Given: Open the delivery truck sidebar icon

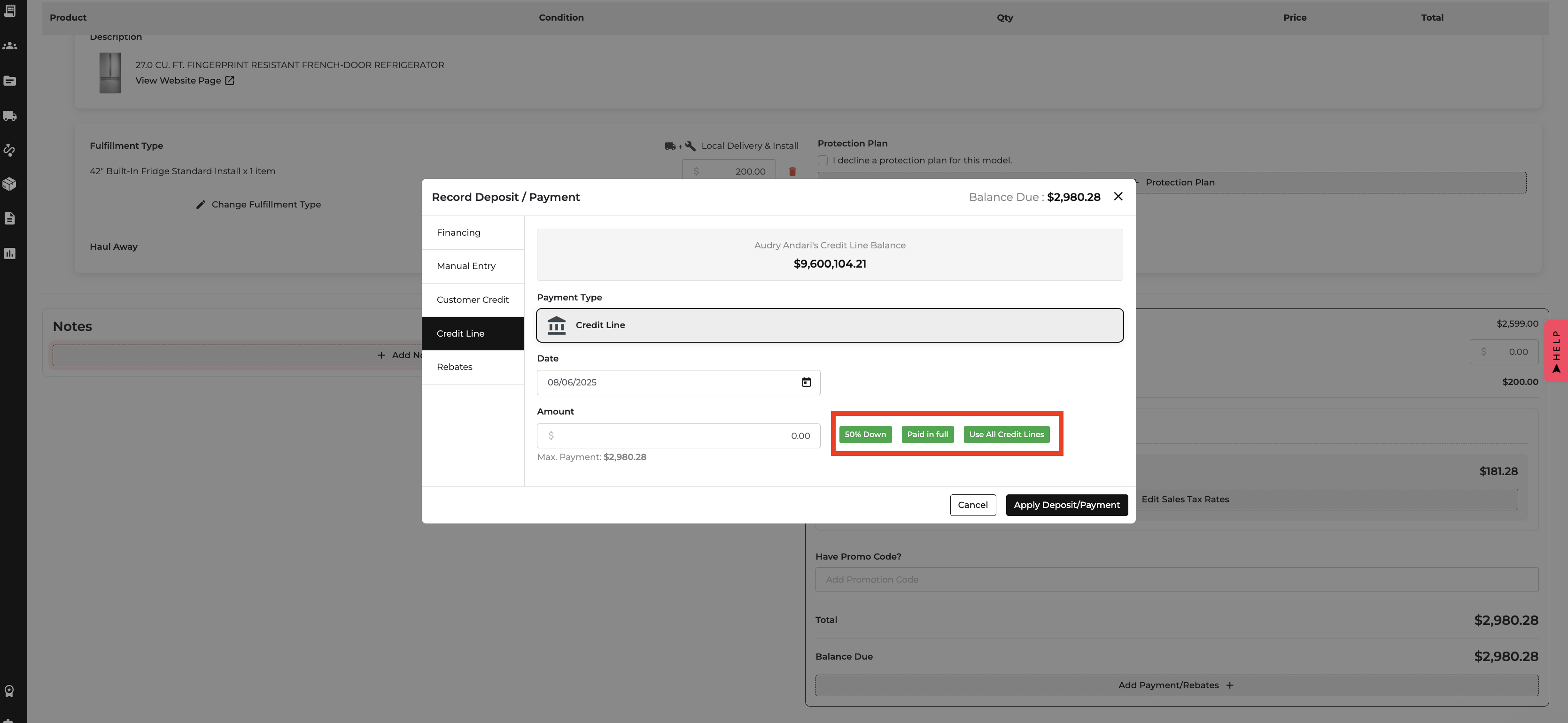Looking at the screenshot, I should pyautogui.click(x=10, y=115).
